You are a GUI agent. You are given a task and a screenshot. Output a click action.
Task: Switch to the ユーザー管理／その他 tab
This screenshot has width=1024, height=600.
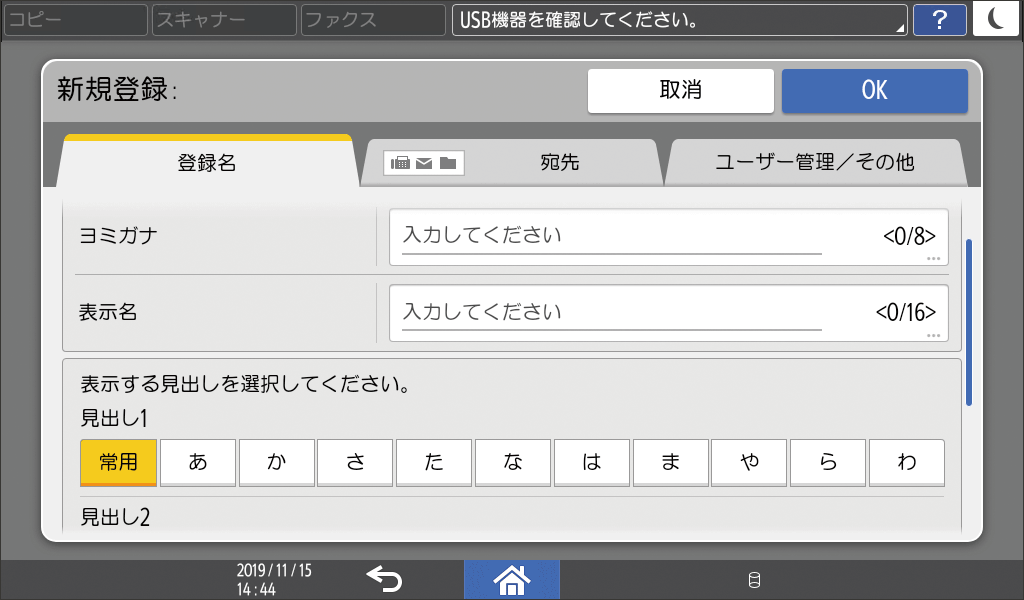coord(815,162)
